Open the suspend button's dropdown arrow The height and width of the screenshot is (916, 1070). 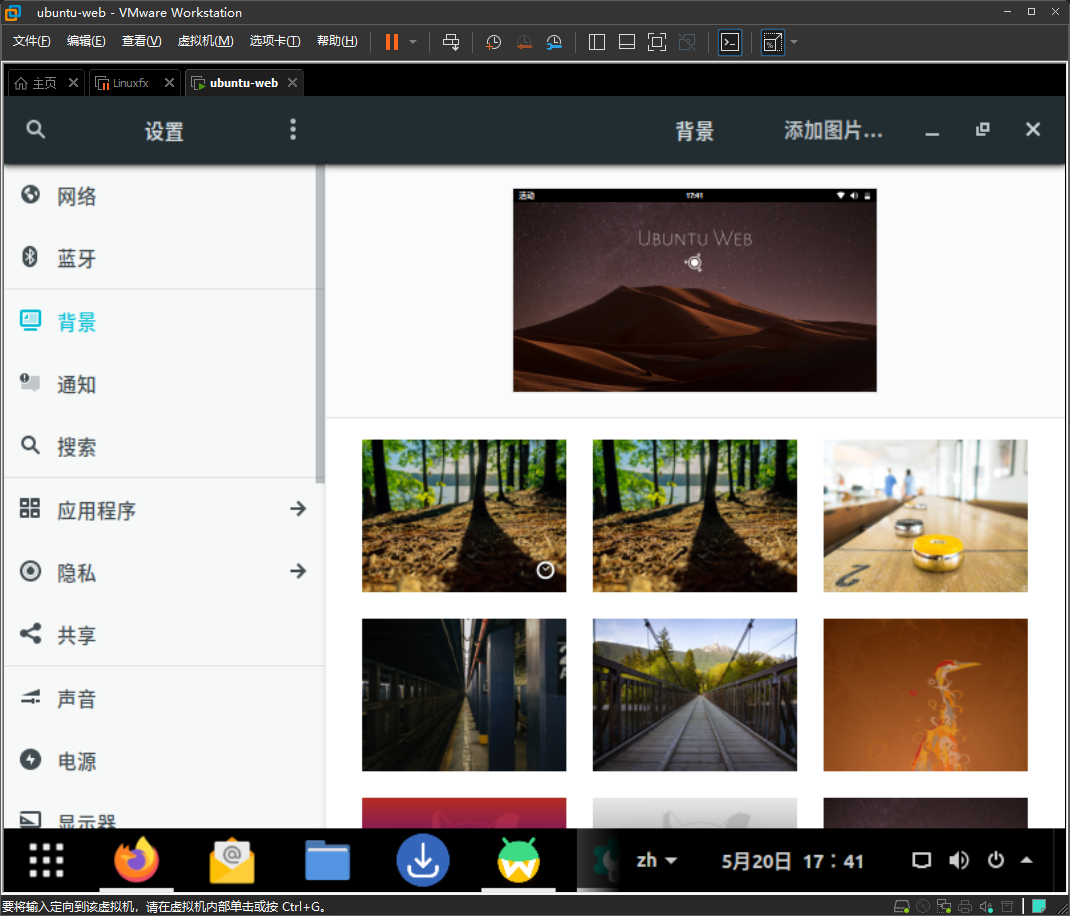412,42
